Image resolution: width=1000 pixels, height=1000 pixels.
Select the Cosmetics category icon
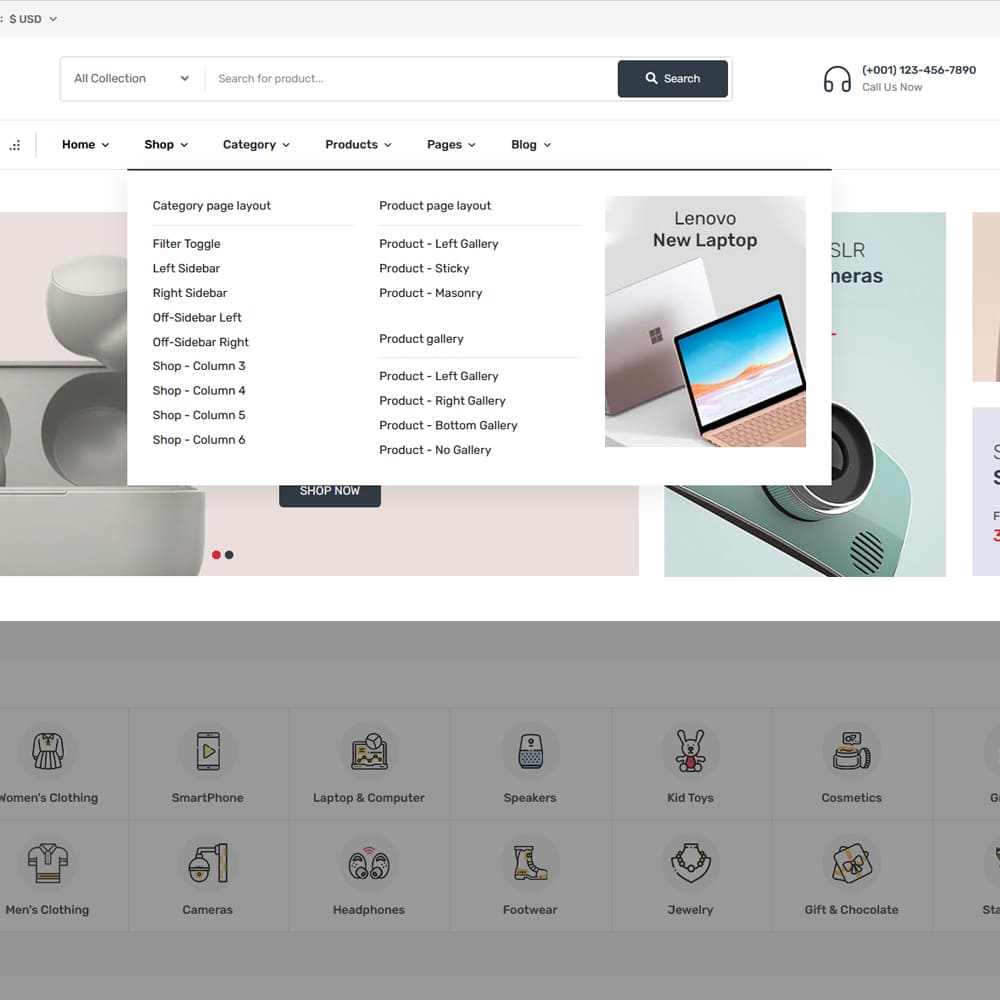point(851,751)
